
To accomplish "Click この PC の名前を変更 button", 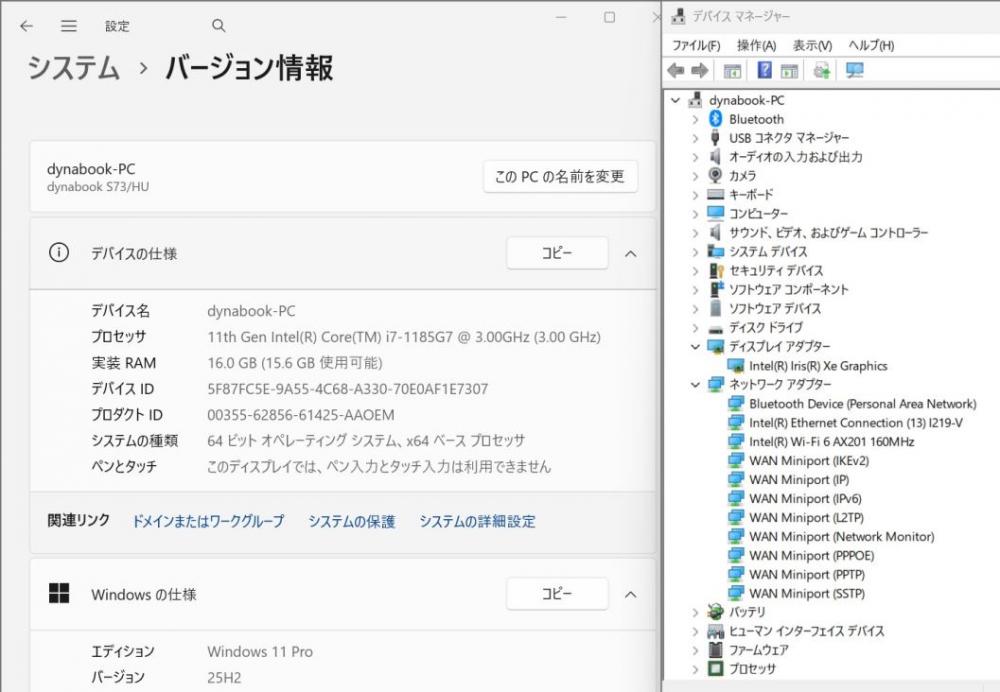I will pyautogui.click(x=560, y=176).
